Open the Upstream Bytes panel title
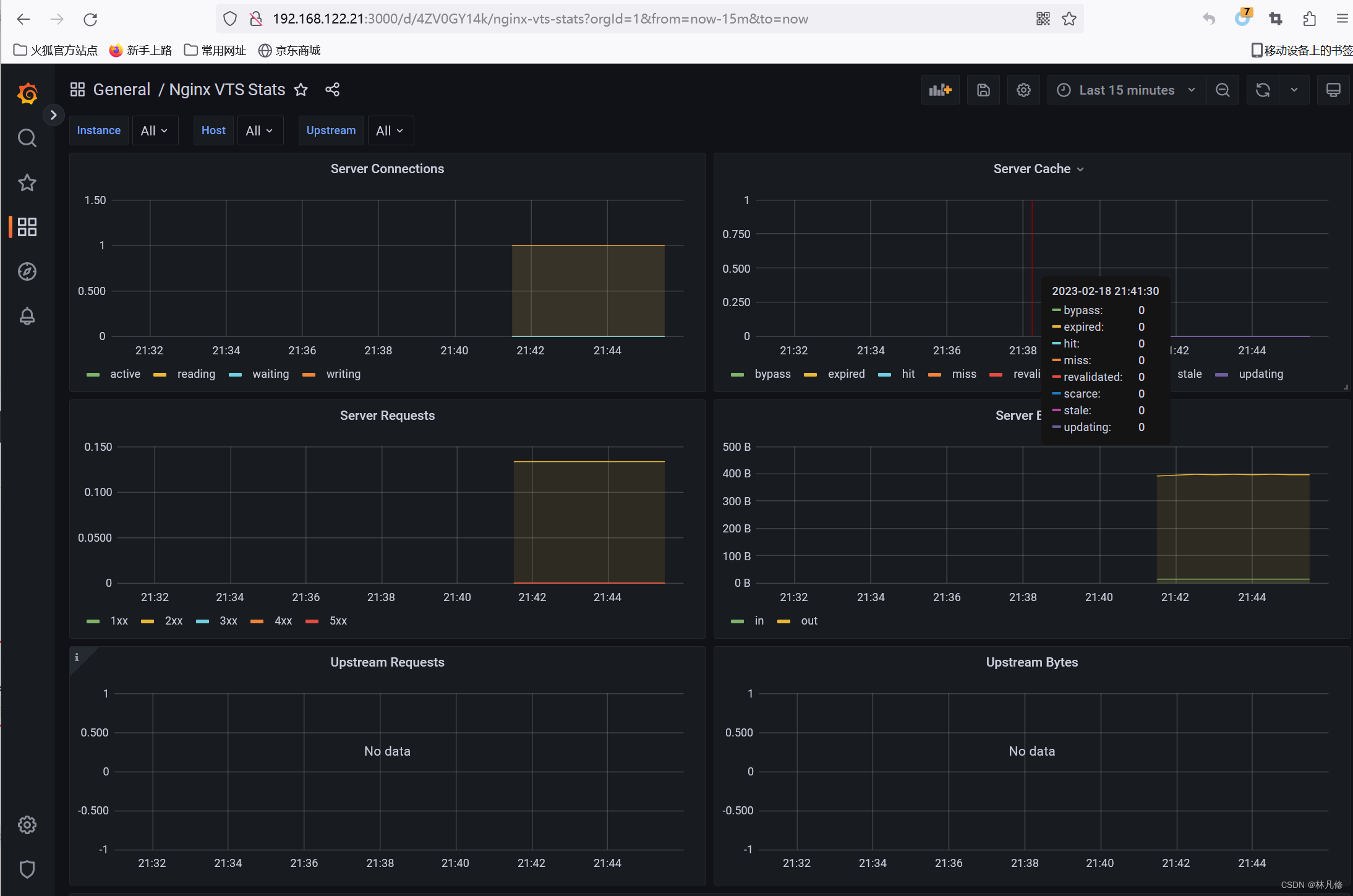This screenshot has height=896, width=1353. coord(1031,662)
